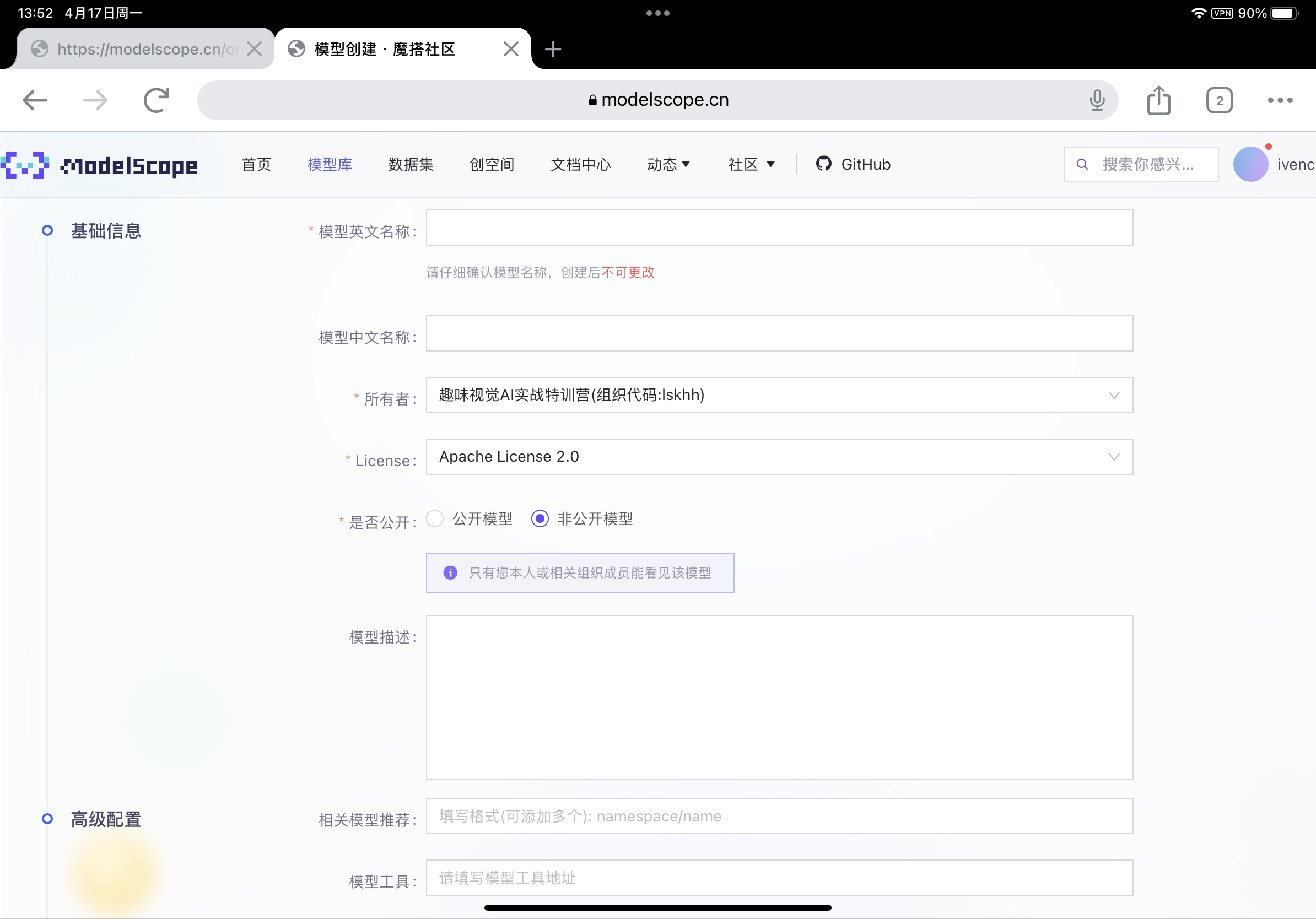This screenshot has height=919, width=1316.
Task: Click the GitHub octocat icon
Action: (824, 164)
